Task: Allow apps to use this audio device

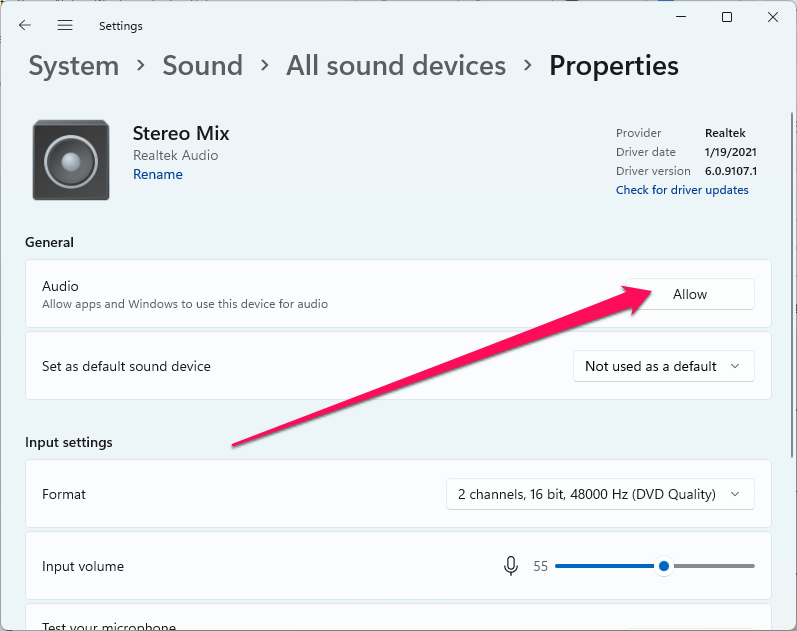Action: [x=690, y=294]
